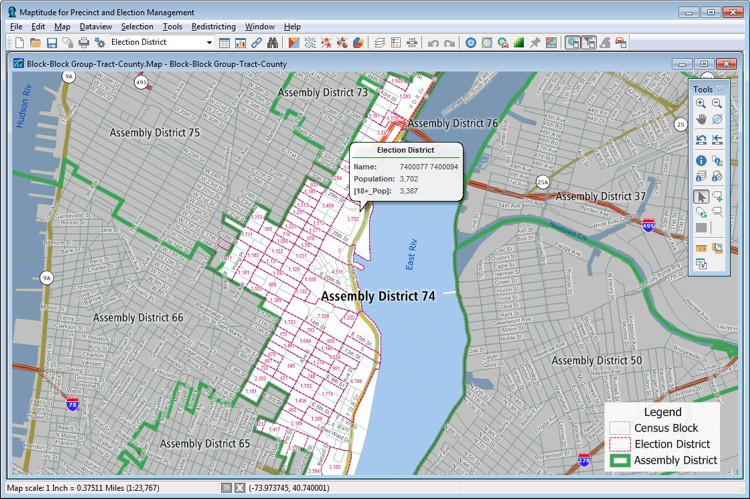
Task: Activate the Pan hand tool
Action: click(x=701, y=119)
